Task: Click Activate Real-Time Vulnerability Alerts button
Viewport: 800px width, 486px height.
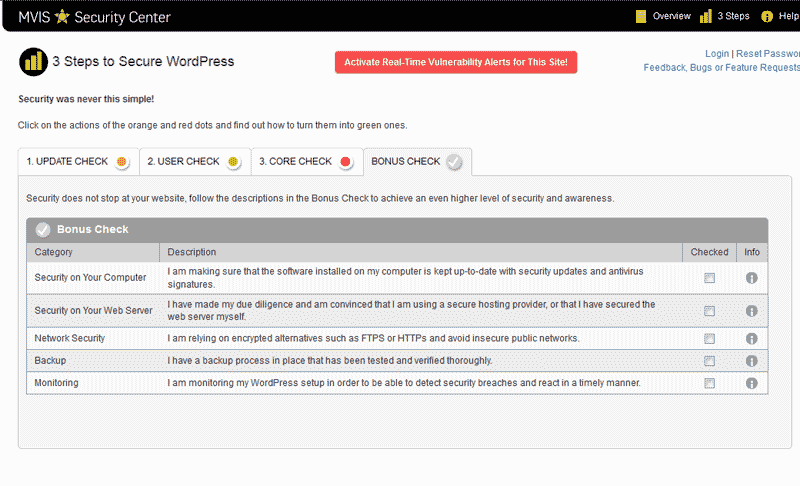Action: [456, 62]
